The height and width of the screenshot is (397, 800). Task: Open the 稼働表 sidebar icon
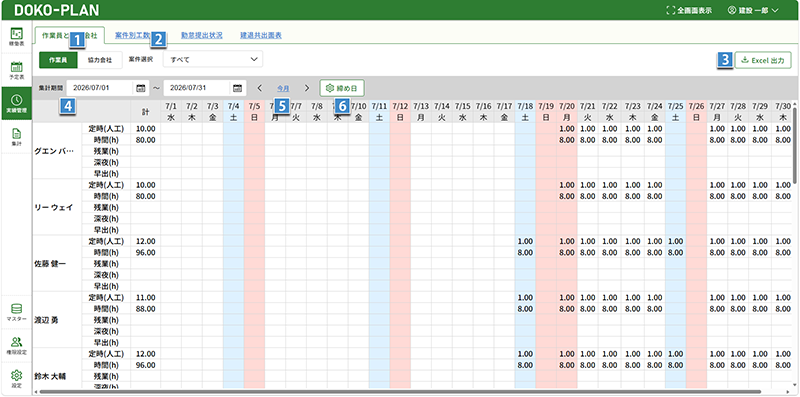[17, 37]
